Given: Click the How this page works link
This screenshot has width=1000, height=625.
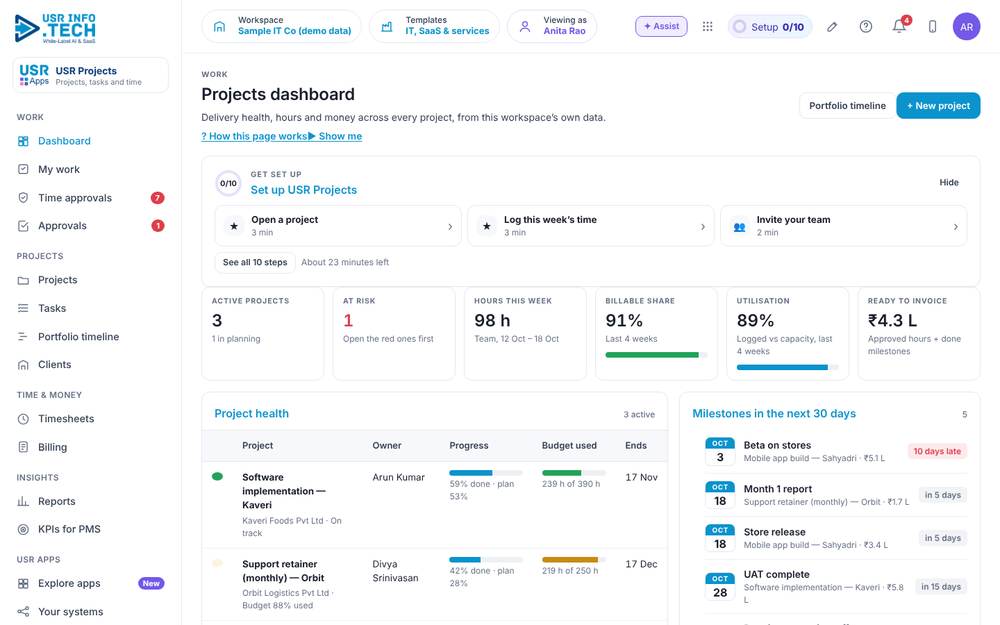Looking at the screenshot, I should (x=254, y=136).
